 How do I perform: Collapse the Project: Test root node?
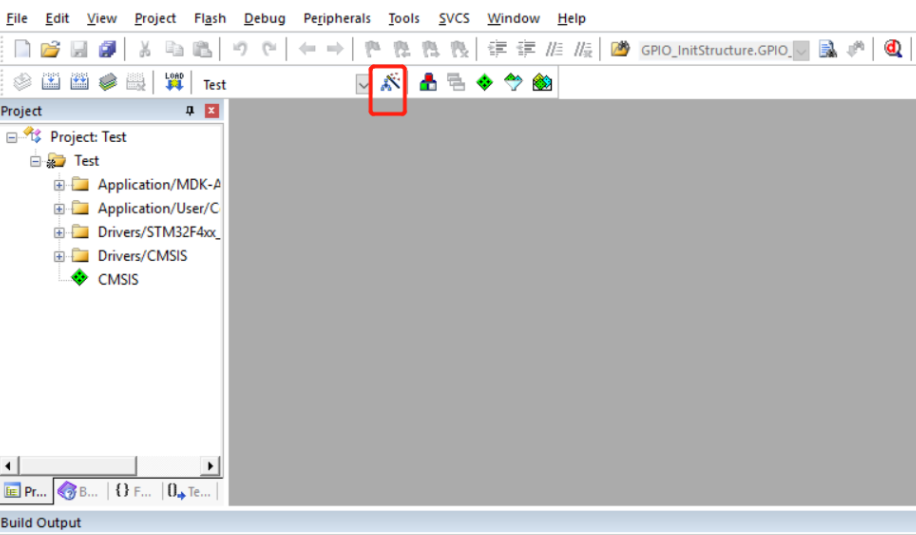click(x=12, y=138)
